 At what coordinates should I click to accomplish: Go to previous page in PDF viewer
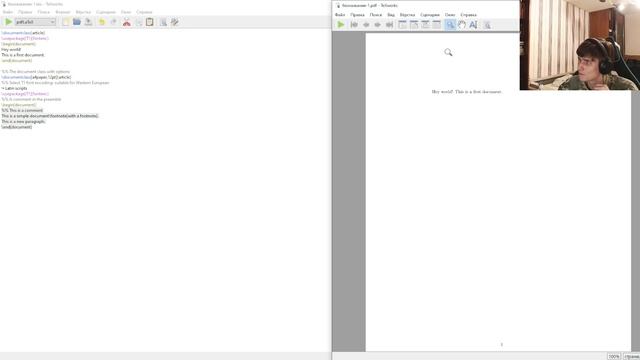(366, 25)
